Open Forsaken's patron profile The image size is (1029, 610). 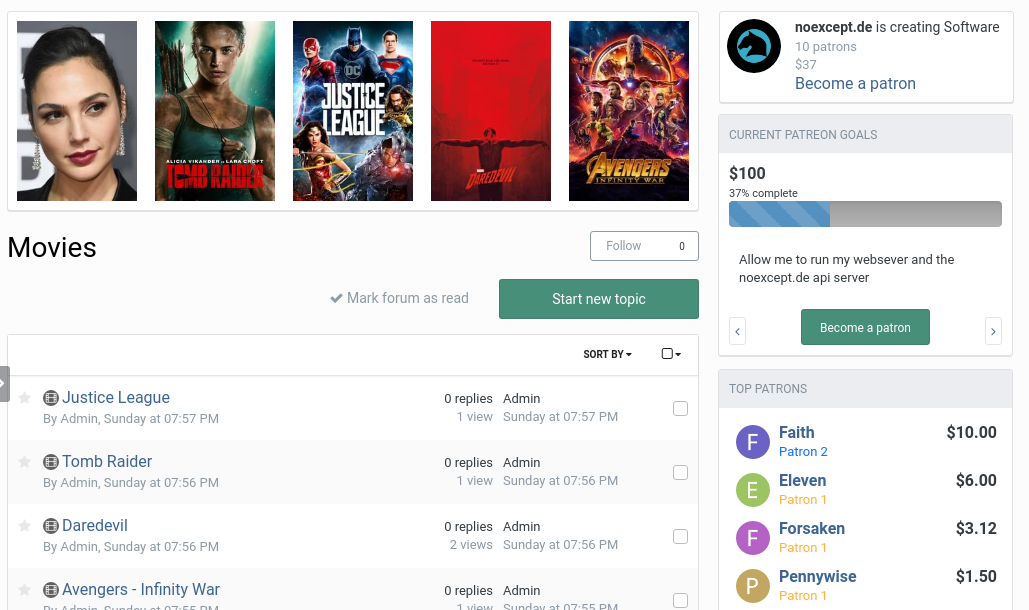pyautogui.click(x=812, y=529)
